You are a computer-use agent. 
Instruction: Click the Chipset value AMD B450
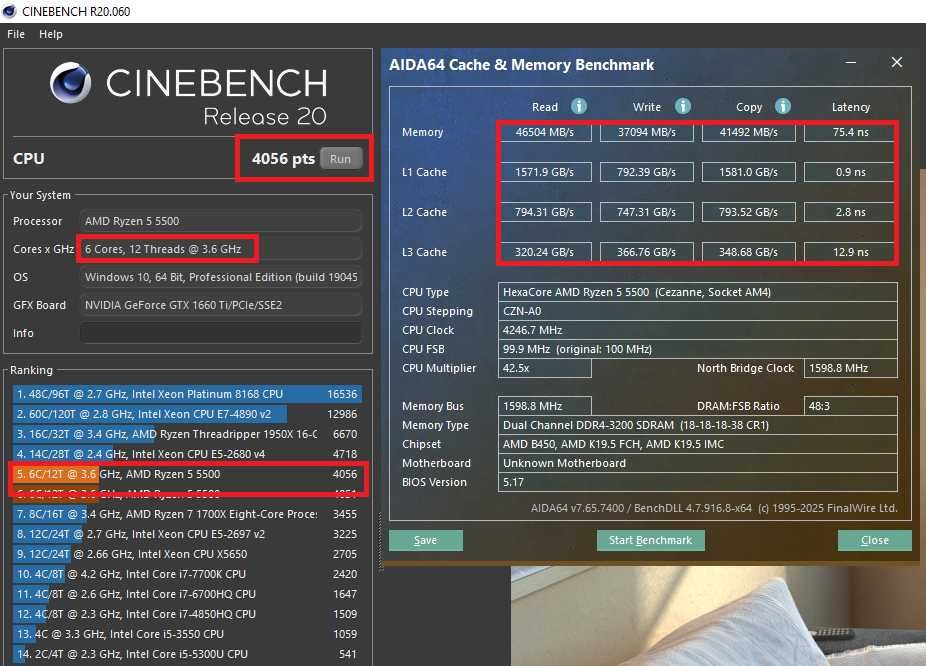pos(698,444)
